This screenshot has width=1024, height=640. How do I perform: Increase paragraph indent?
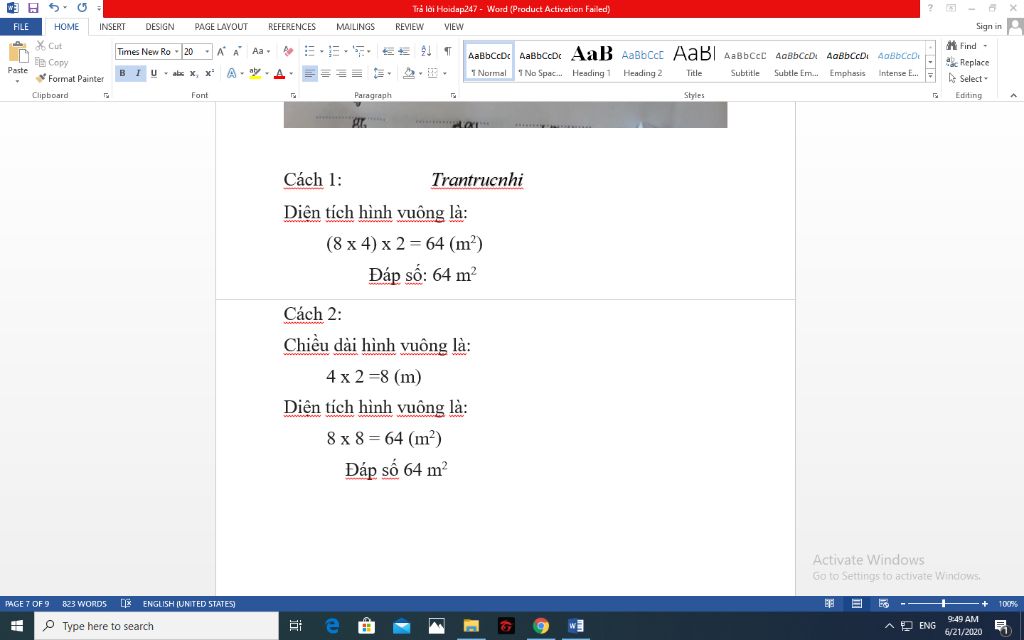coord(404,51)
